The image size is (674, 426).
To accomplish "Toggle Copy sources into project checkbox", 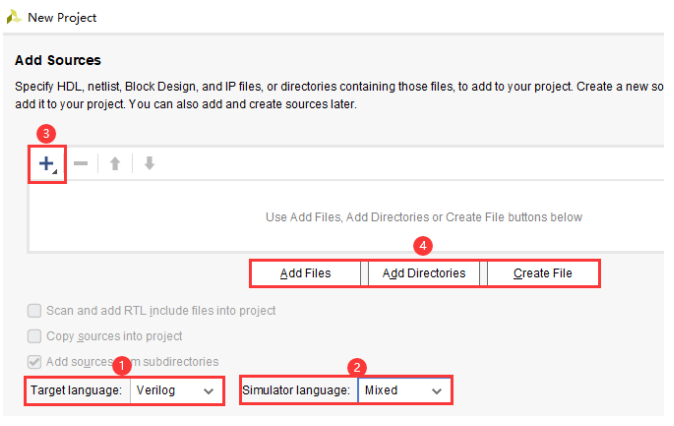I will [36, 336].
